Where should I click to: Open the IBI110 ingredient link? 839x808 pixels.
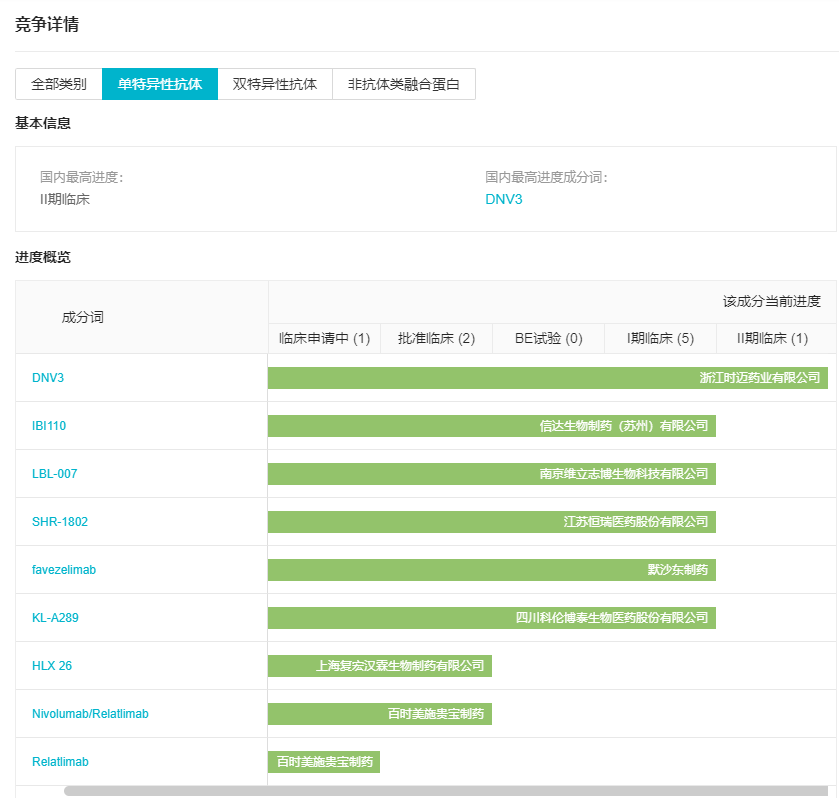pos(49,426)
